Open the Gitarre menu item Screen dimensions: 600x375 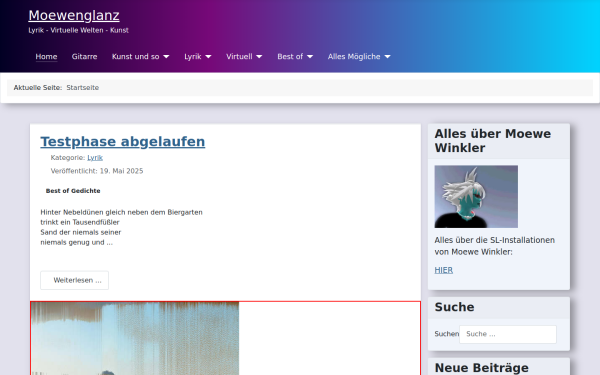coord(85,57)
